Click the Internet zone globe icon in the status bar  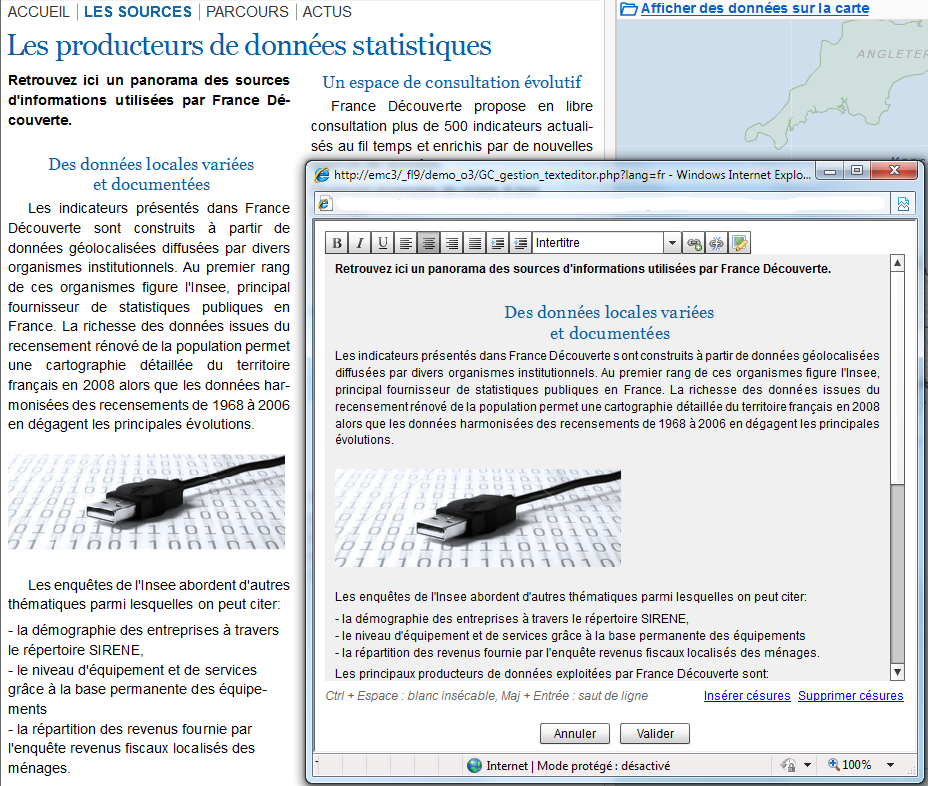(x=475, y=765)
